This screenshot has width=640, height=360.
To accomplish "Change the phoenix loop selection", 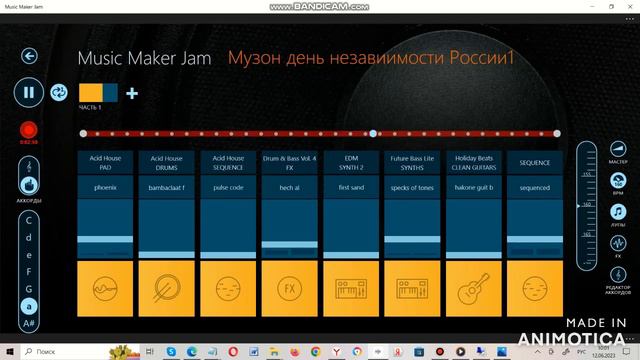I will 105,187.
